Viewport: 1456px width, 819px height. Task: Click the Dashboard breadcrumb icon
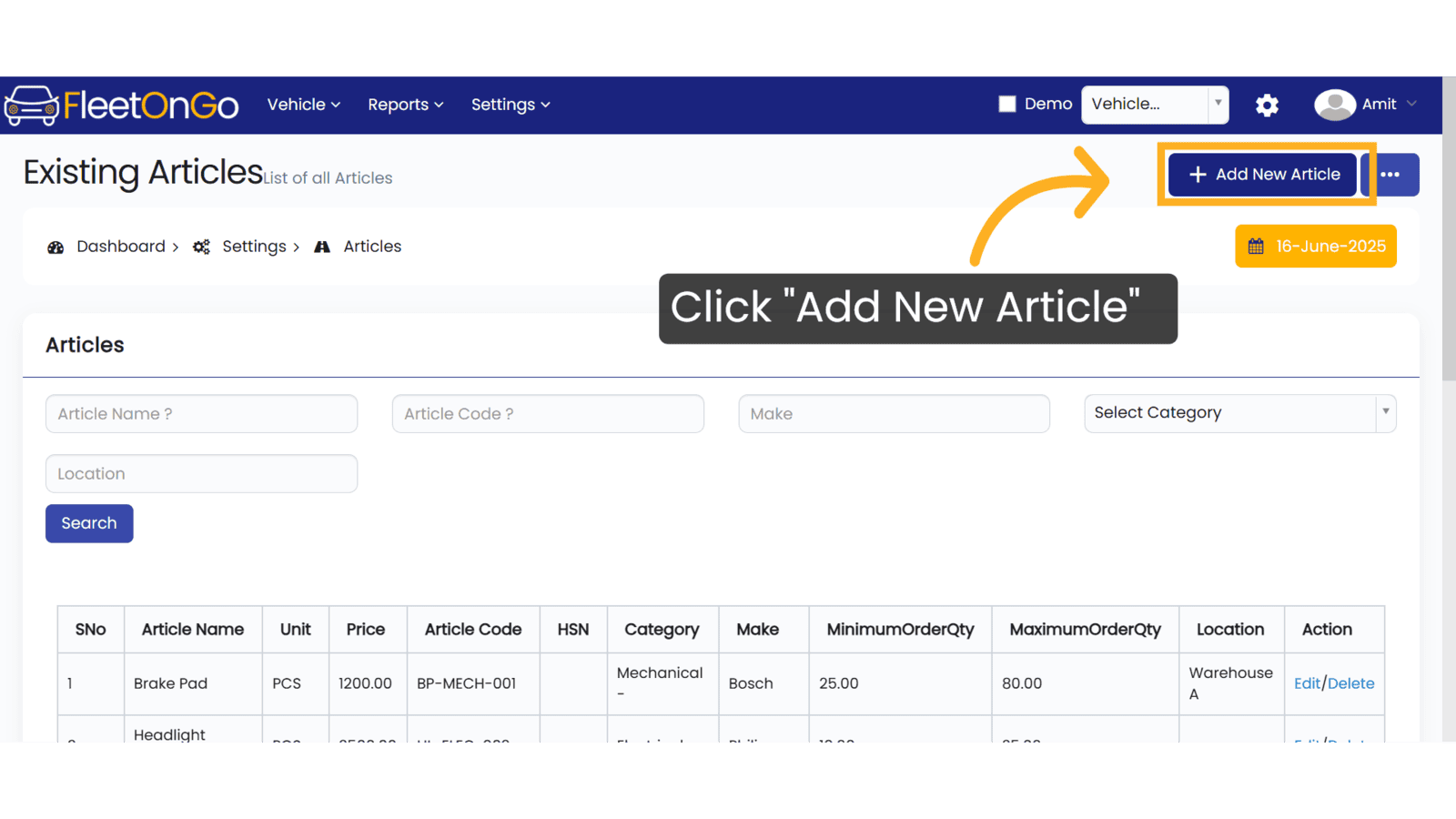coord(56,247)
